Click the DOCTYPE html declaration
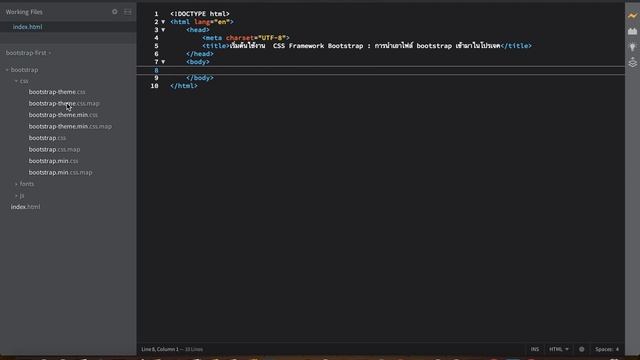The width and height of the screenshot is (640, 360). (200, 14)
